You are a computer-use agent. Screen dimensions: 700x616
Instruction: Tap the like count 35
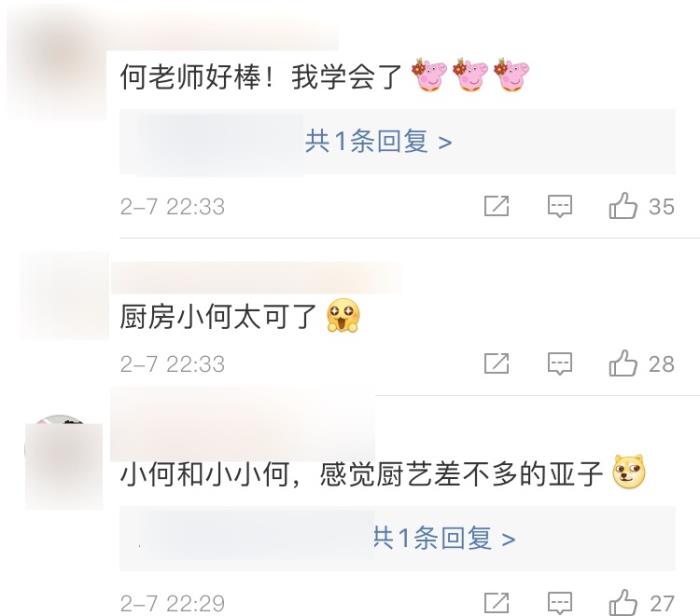[x=661, y=207]
